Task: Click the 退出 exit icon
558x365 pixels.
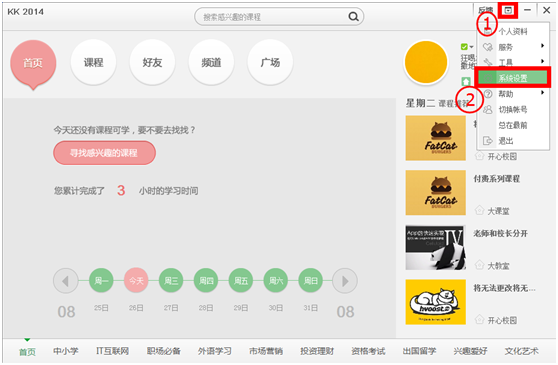Action: (488, 141)
